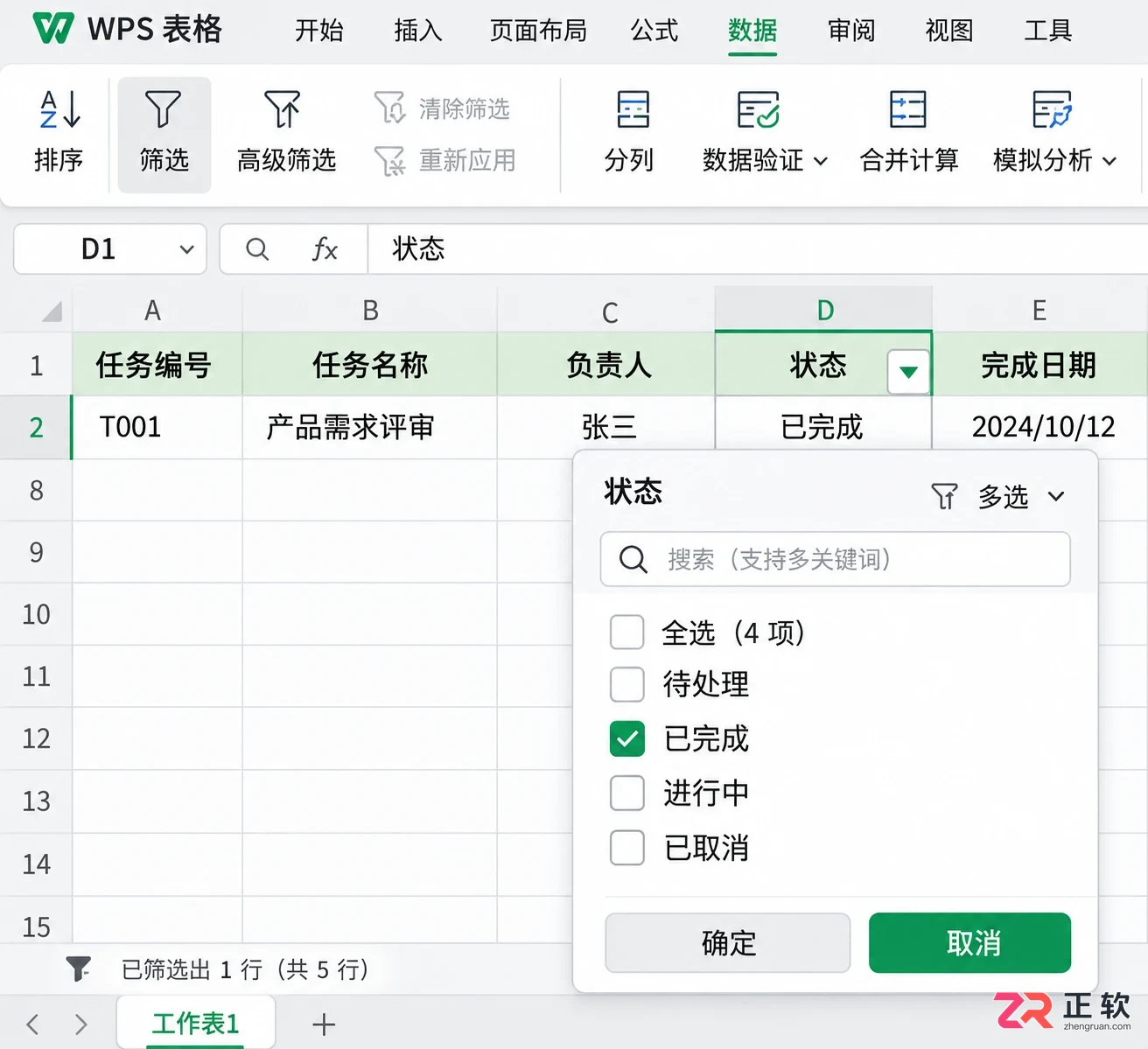The width and height of the screenshot is (1148, 1049).
Task: Open the D1 name box dropdown
Action: coord(186,249)
